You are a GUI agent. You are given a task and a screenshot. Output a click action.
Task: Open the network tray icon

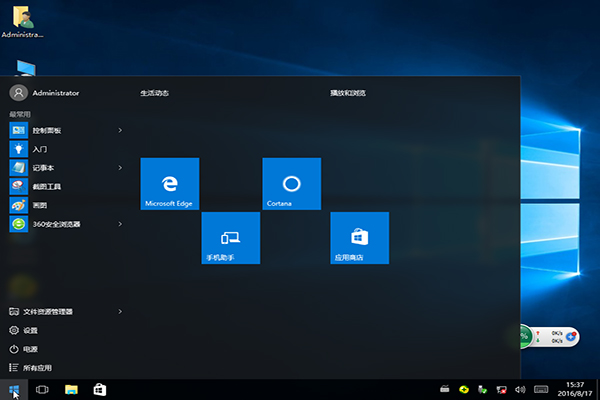pyautogui.click(x=503, y=389)
